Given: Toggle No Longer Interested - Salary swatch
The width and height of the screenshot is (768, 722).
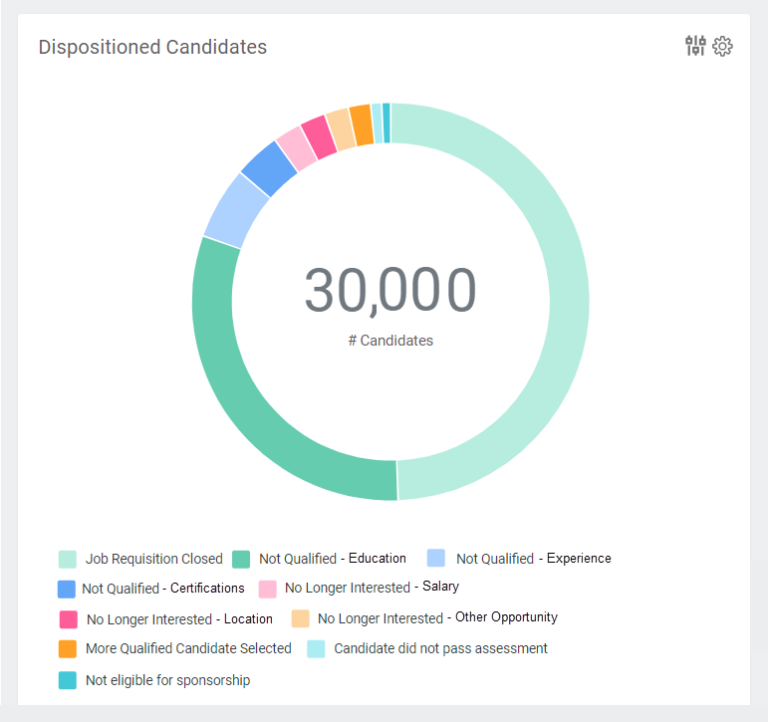Looking at the screenshot, I should 267,589.
